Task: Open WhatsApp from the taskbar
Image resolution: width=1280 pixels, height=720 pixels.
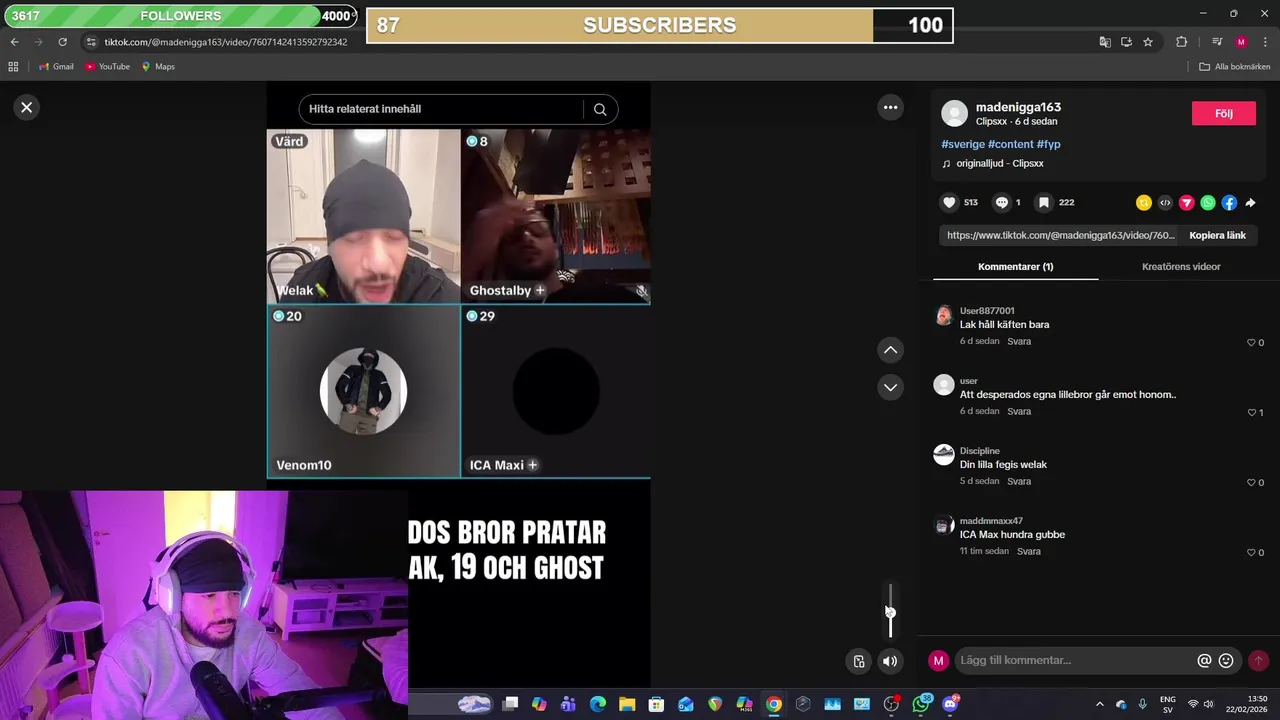Action: click(x=921, y=704)
